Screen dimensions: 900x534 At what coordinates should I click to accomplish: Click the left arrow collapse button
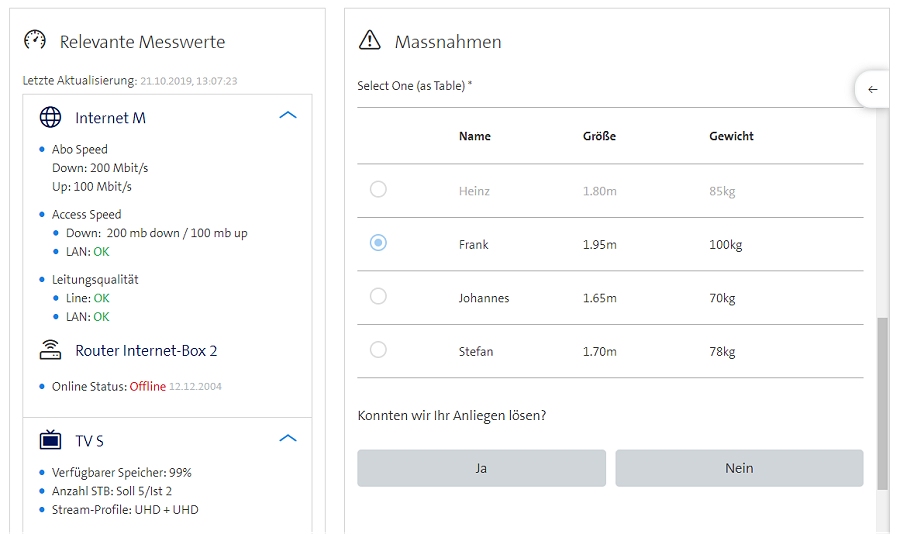[x=872, y=89]
